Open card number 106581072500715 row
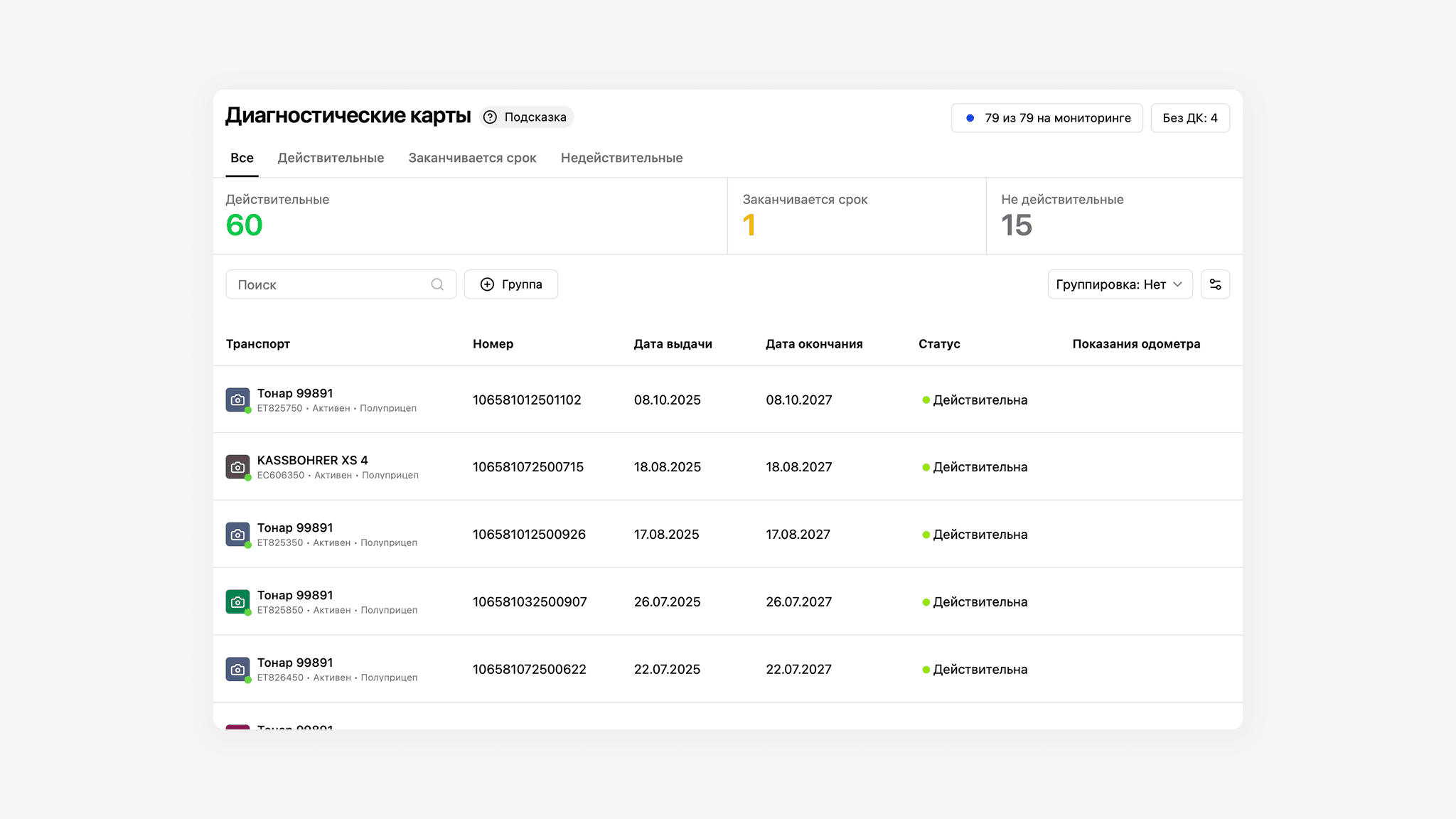The height and width of the screenshot is (819, 1456). pyautogui.click(x=528, y=467)
